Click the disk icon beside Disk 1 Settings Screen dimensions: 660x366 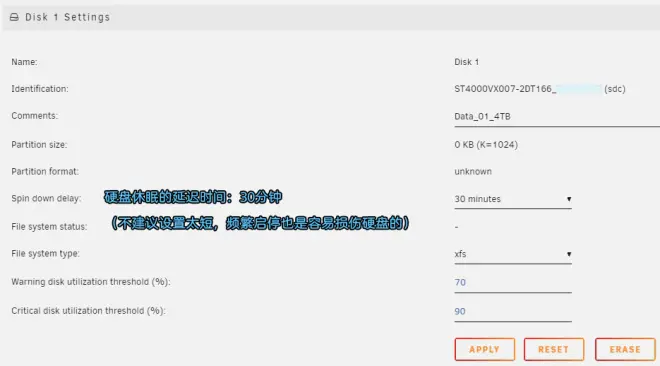pos(14,17)
